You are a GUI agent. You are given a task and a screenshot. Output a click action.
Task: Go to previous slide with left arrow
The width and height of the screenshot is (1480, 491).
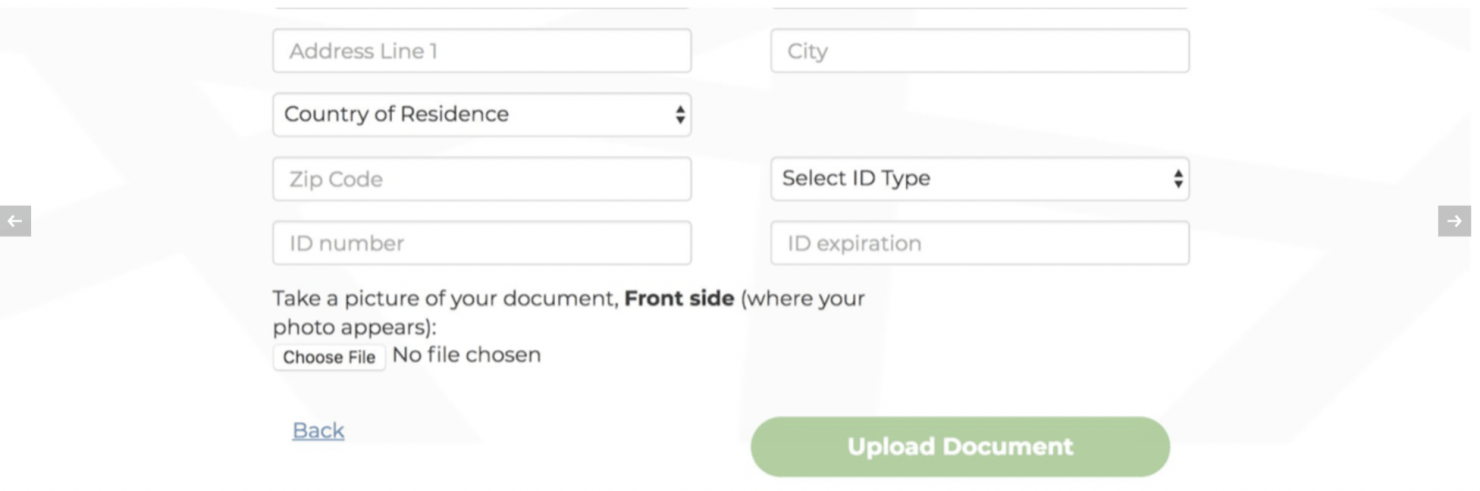click(x=15, y=221)
